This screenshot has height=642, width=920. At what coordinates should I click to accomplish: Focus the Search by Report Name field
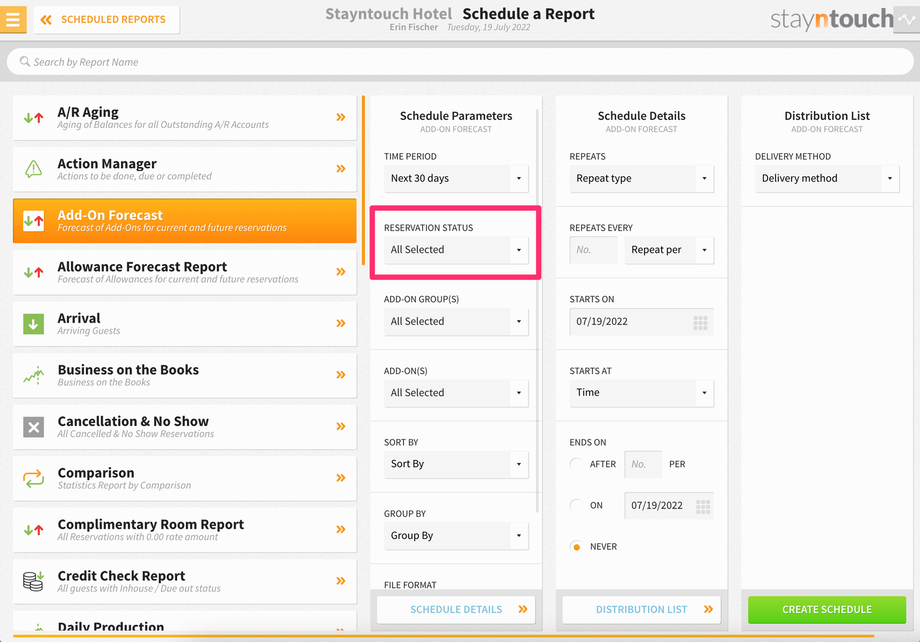[x=459, y=62]
